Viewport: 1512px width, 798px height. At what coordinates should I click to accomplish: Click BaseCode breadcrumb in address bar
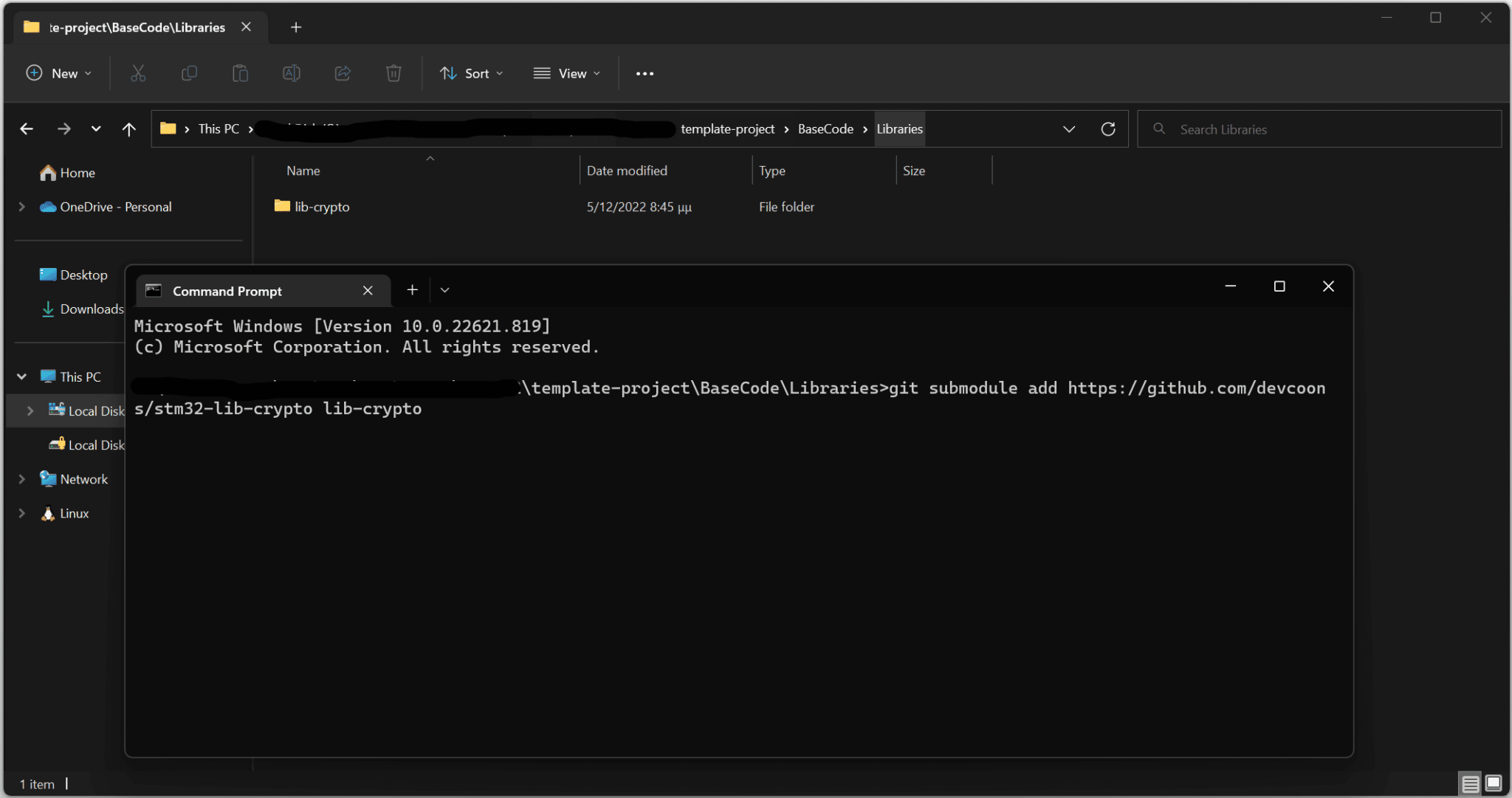point(825,129)
